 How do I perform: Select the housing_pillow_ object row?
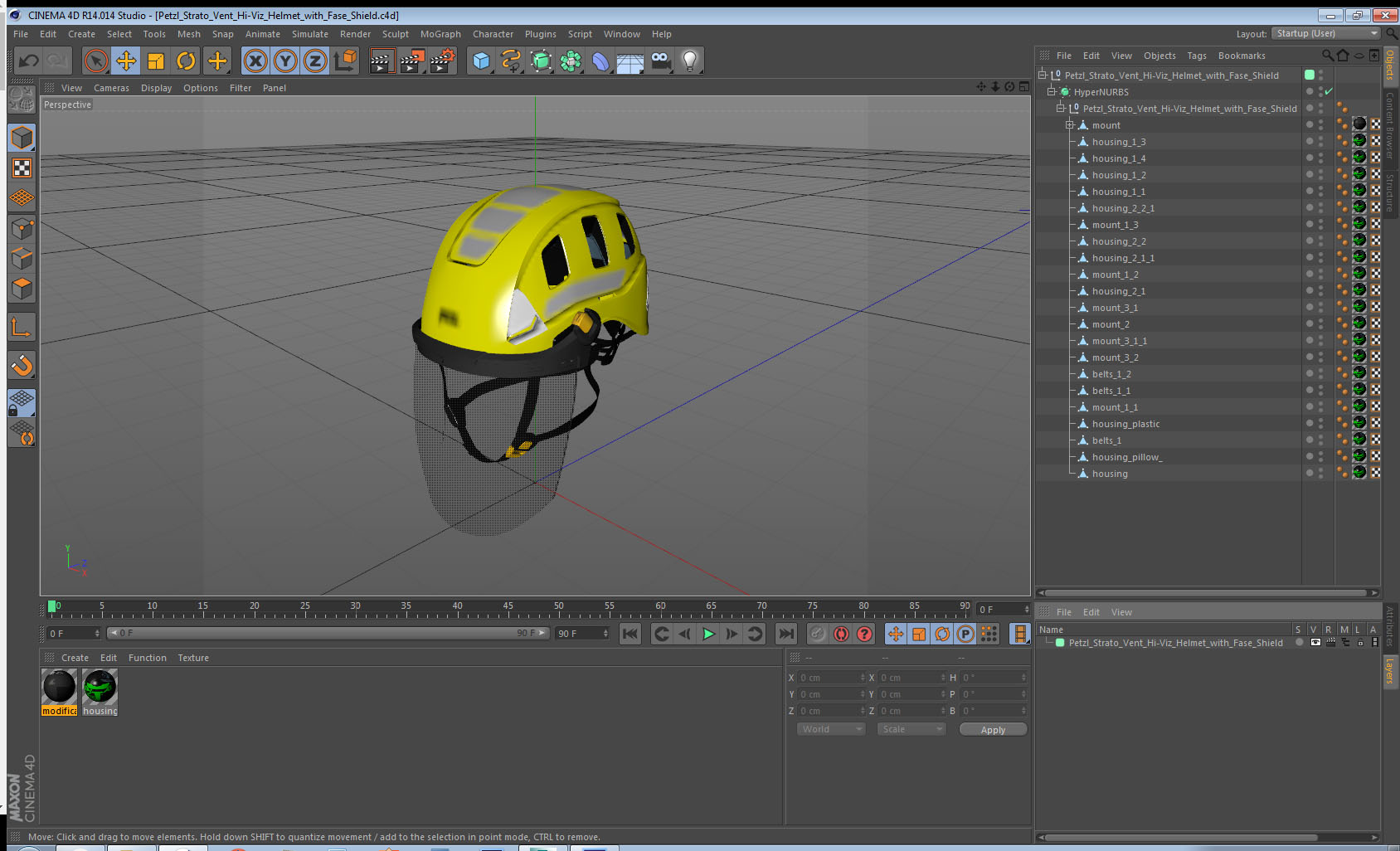click(1126, 457)
